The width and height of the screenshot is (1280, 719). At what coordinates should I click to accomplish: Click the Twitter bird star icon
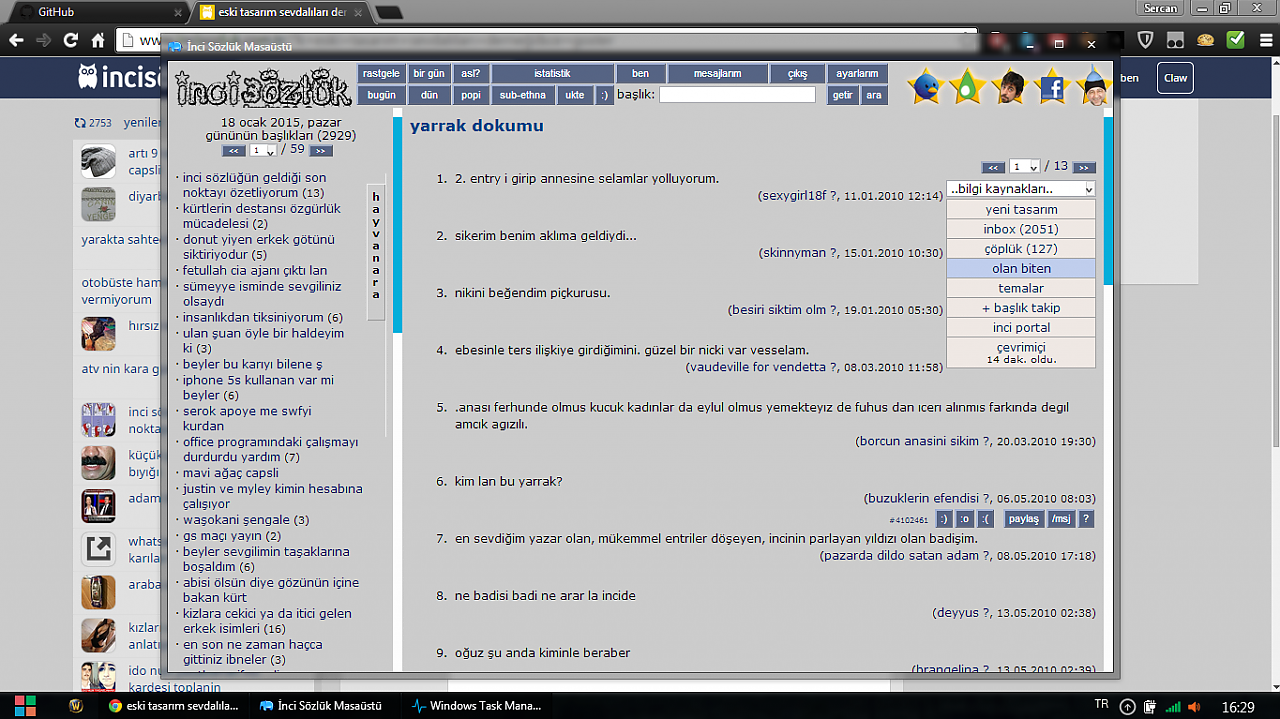[925, 87]
